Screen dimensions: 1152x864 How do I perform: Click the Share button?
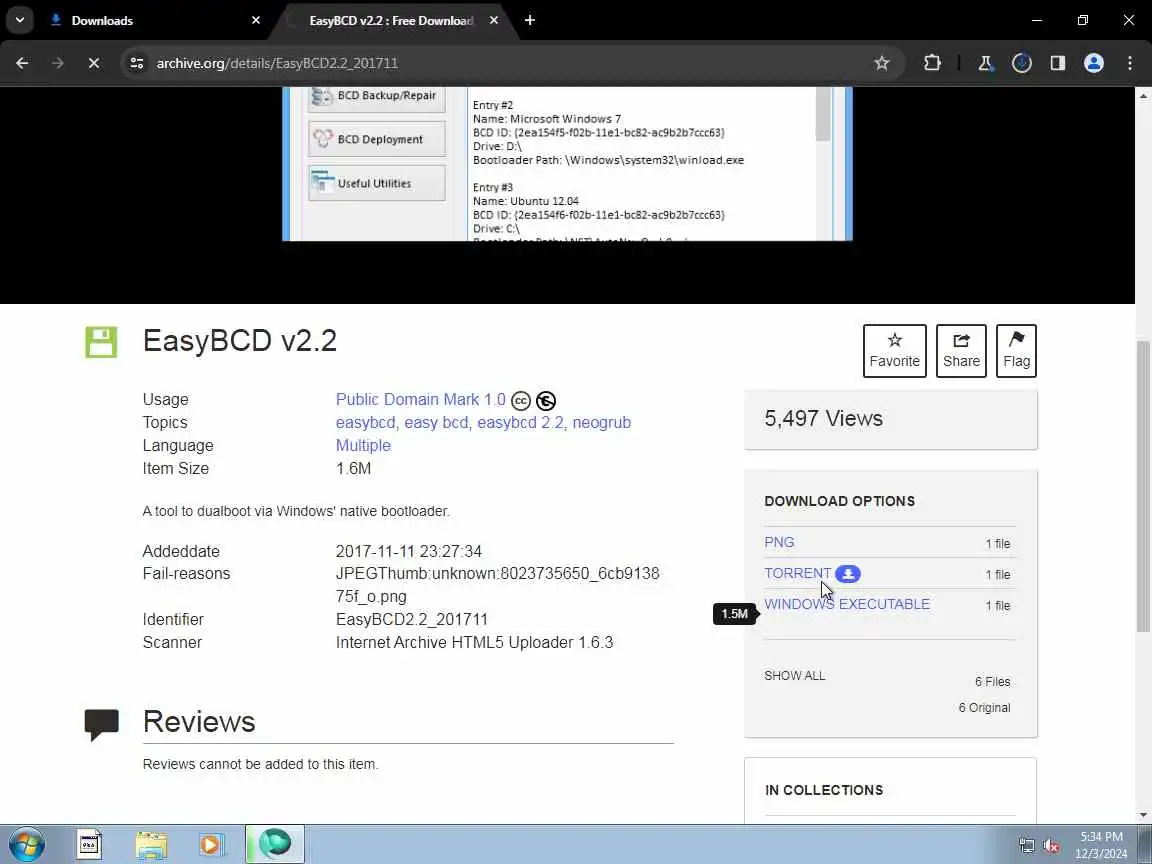coord(961,350)
